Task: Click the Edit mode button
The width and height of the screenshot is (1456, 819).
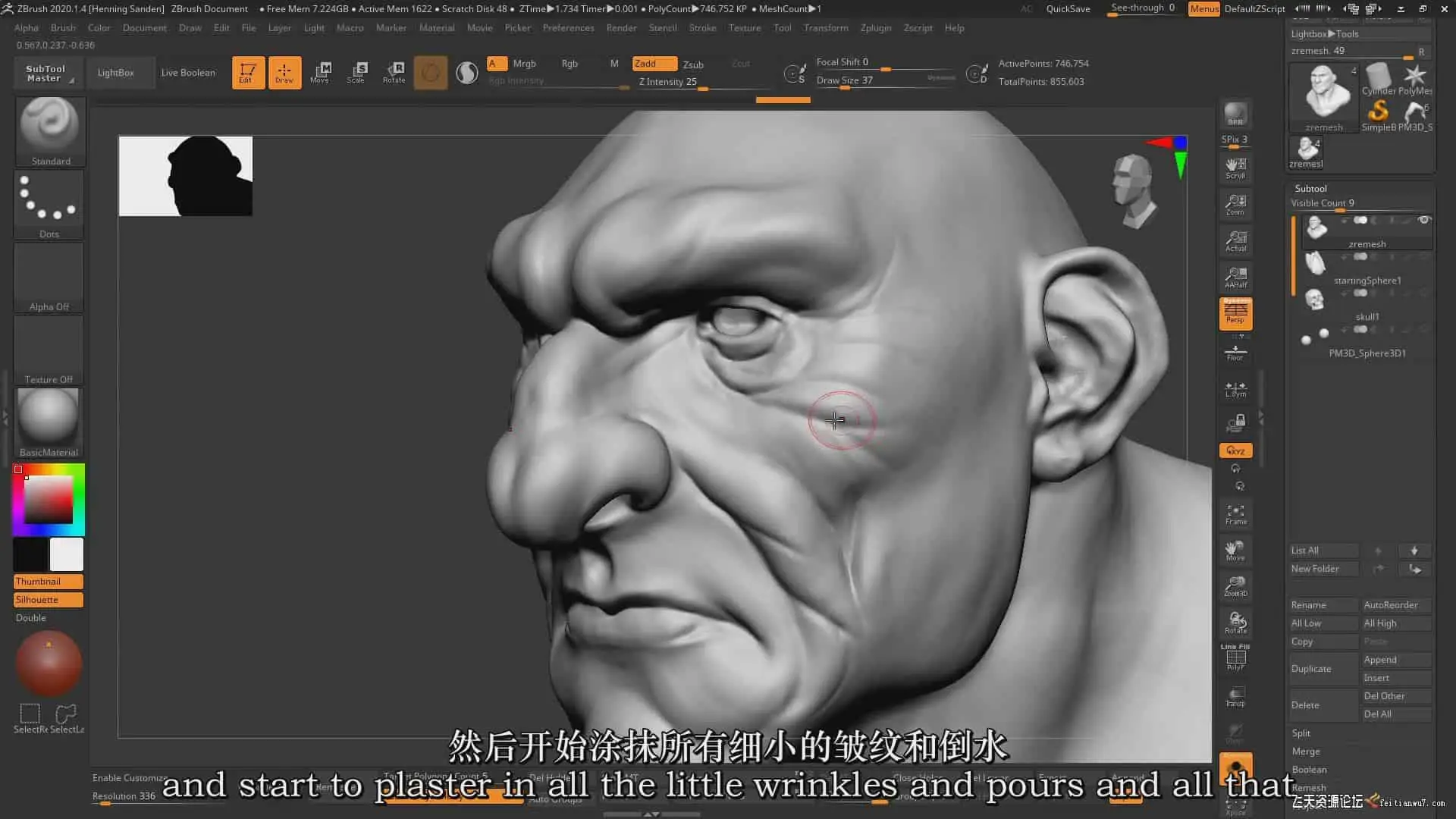Action: [248, 72]
